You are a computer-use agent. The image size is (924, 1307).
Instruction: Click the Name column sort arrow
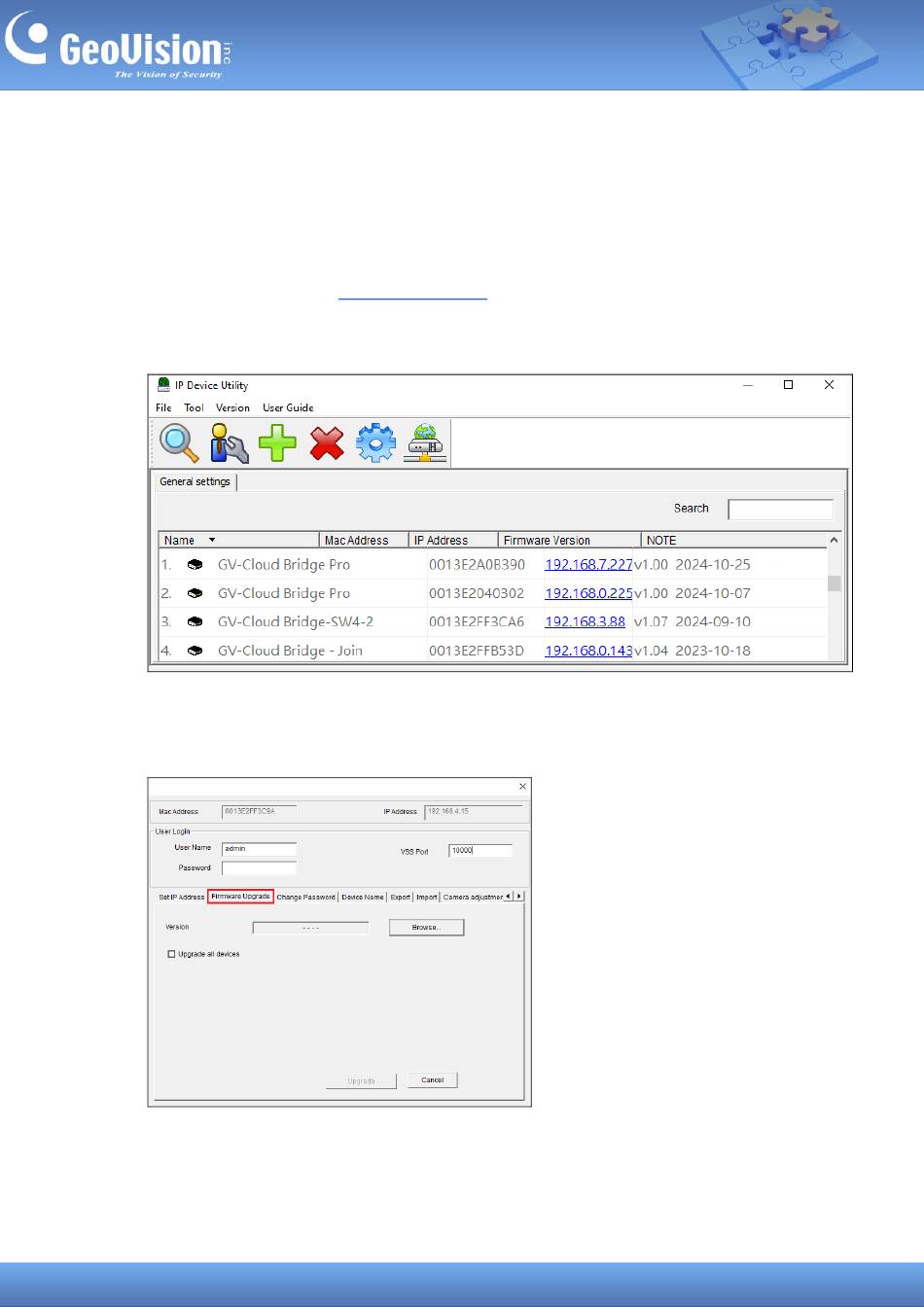click(212, 540)
